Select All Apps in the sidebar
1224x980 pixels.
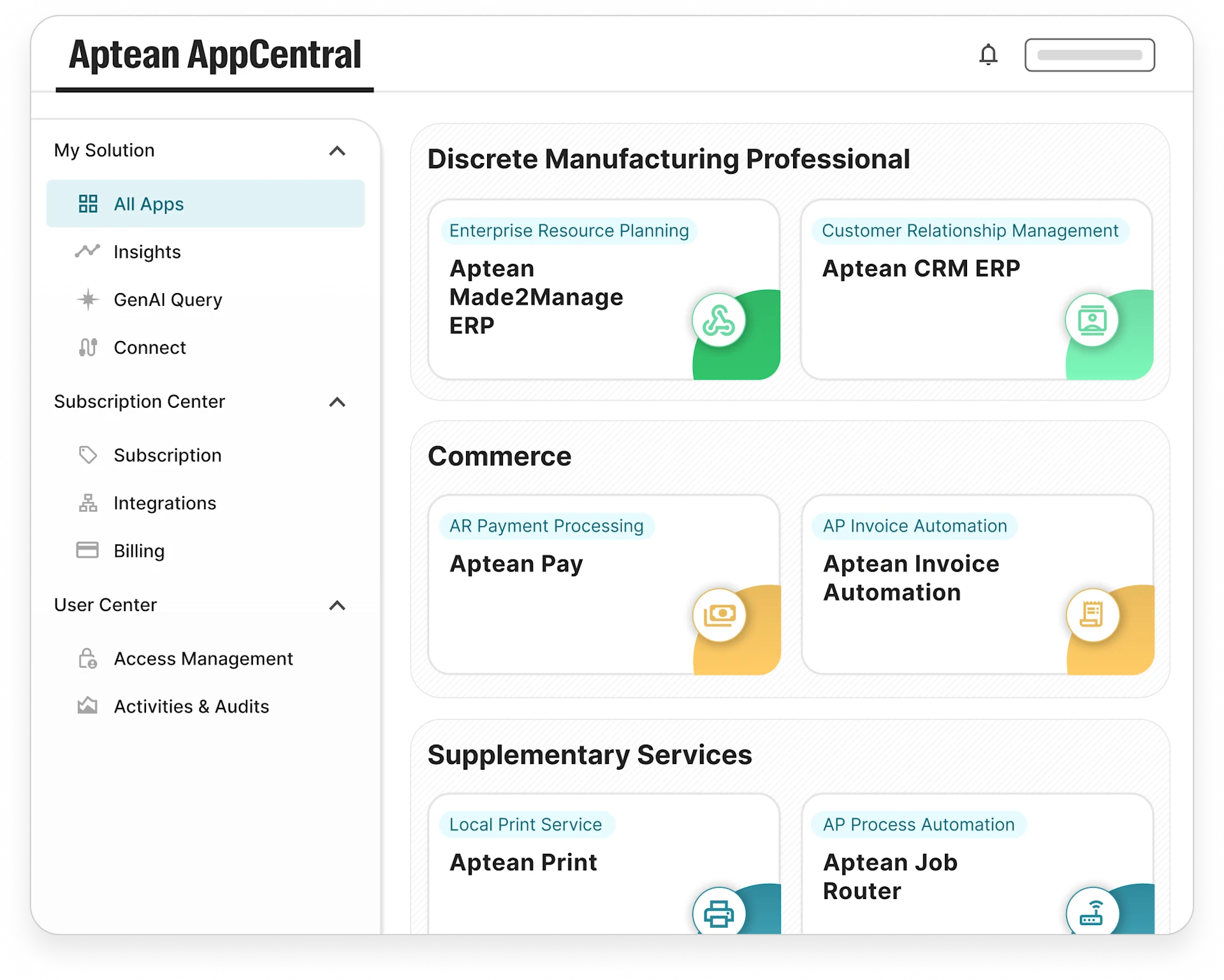pos(205,204)
